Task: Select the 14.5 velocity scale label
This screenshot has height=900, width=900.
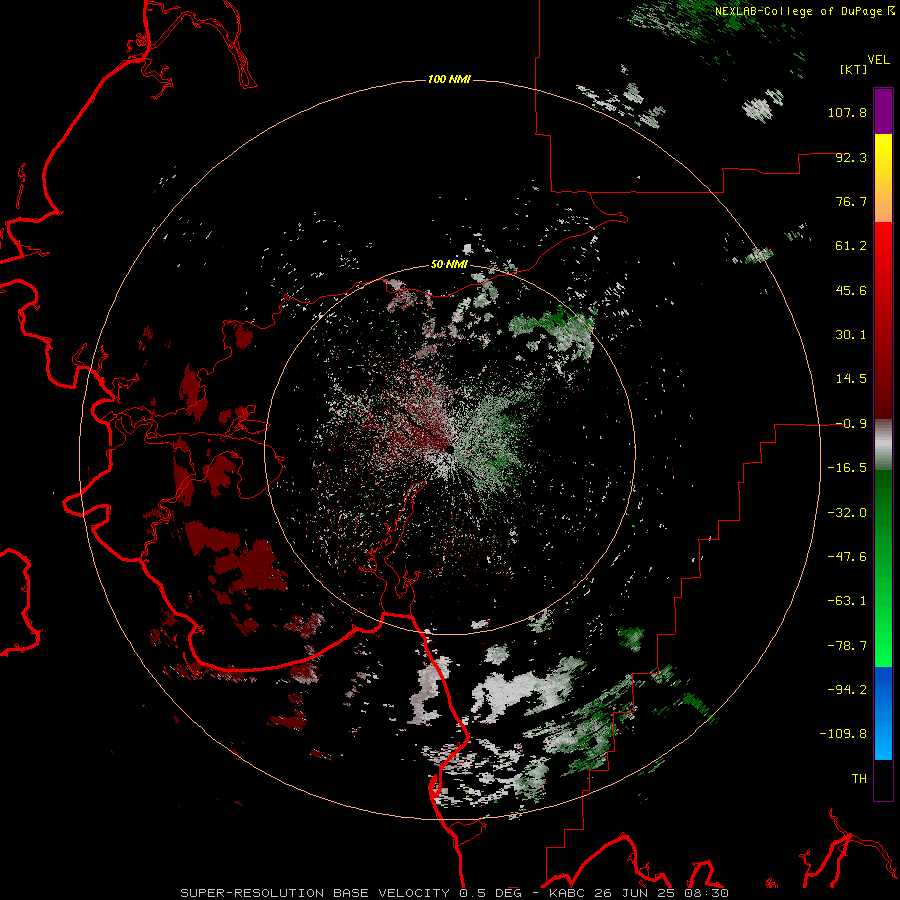Action: (x=851, y=379)
